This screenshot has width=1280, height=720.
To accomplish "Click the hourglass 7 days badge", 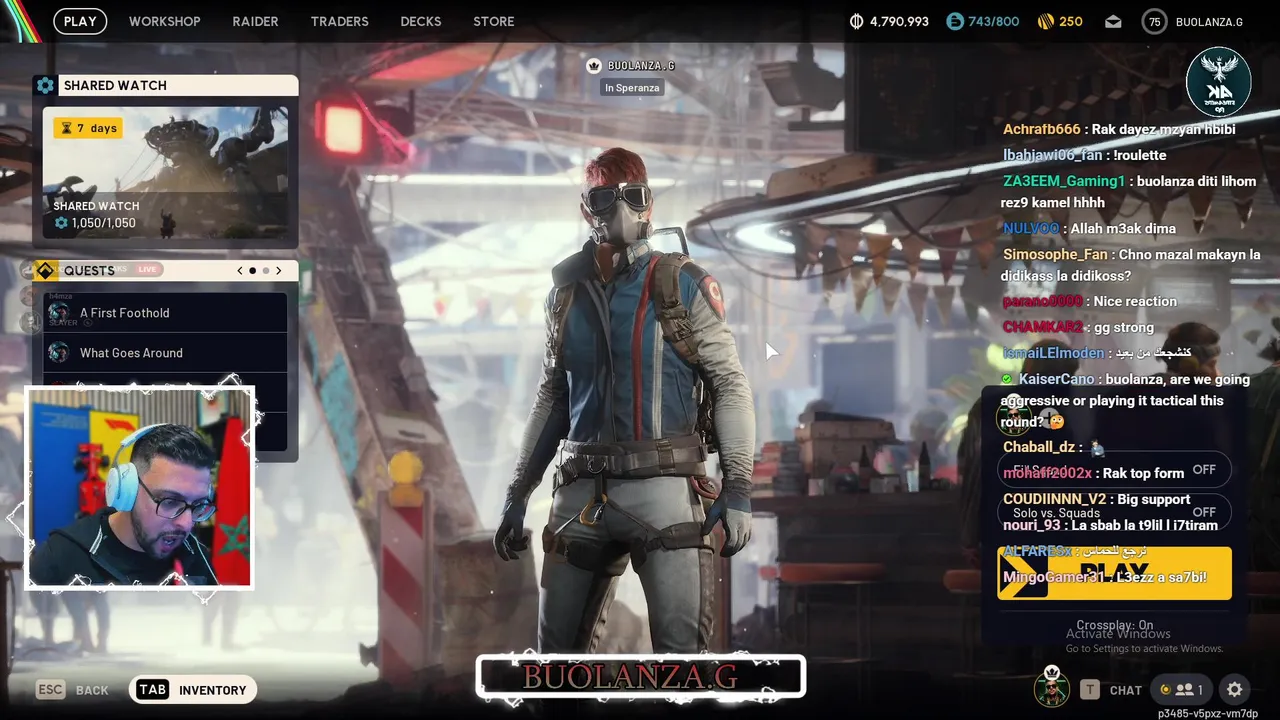I will 88,128.
